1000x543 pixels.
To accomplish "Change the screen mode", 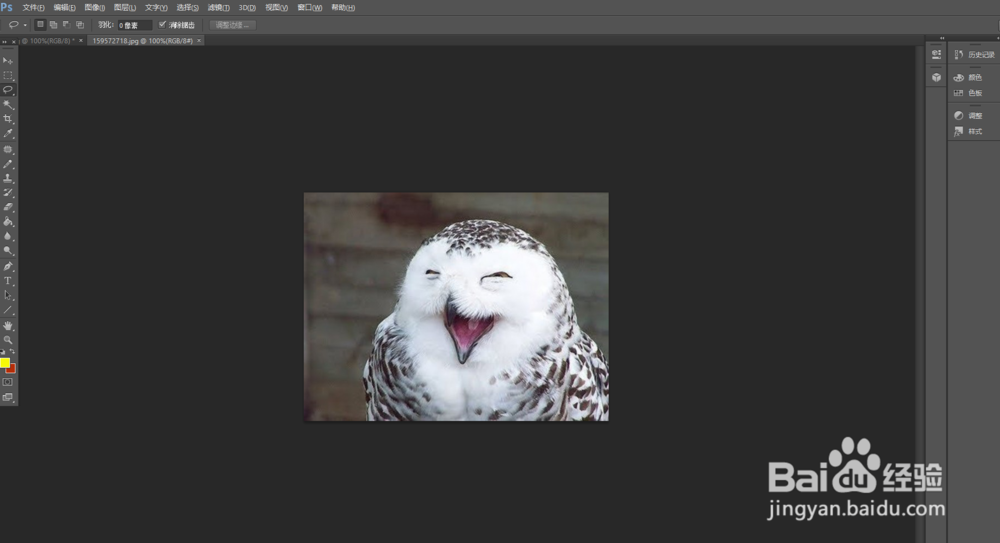I will (8, 397).
